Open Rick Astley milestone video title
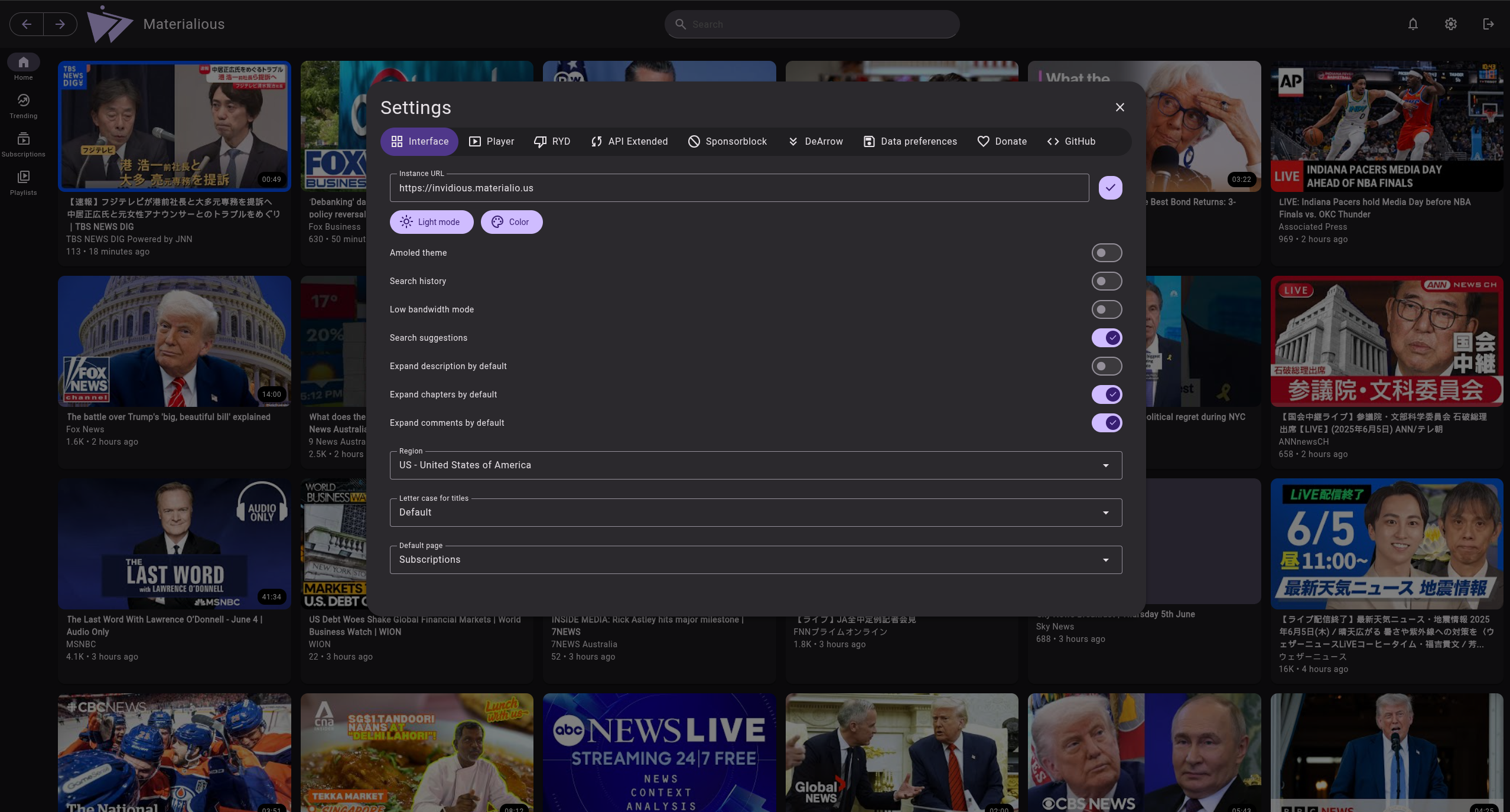 (x=647, y=625)
